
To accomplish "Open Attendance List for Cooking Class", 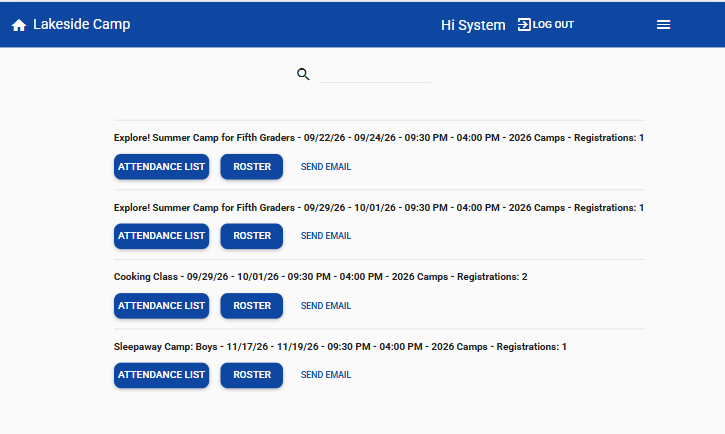I will (x=161, y=306).
